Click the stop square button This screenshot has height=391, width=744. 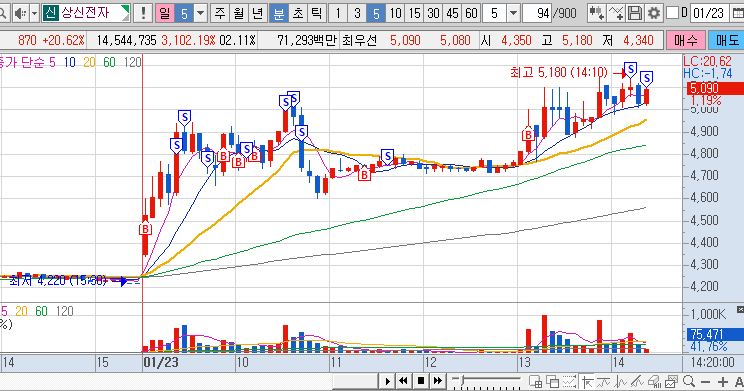click(x=420, y=381)
